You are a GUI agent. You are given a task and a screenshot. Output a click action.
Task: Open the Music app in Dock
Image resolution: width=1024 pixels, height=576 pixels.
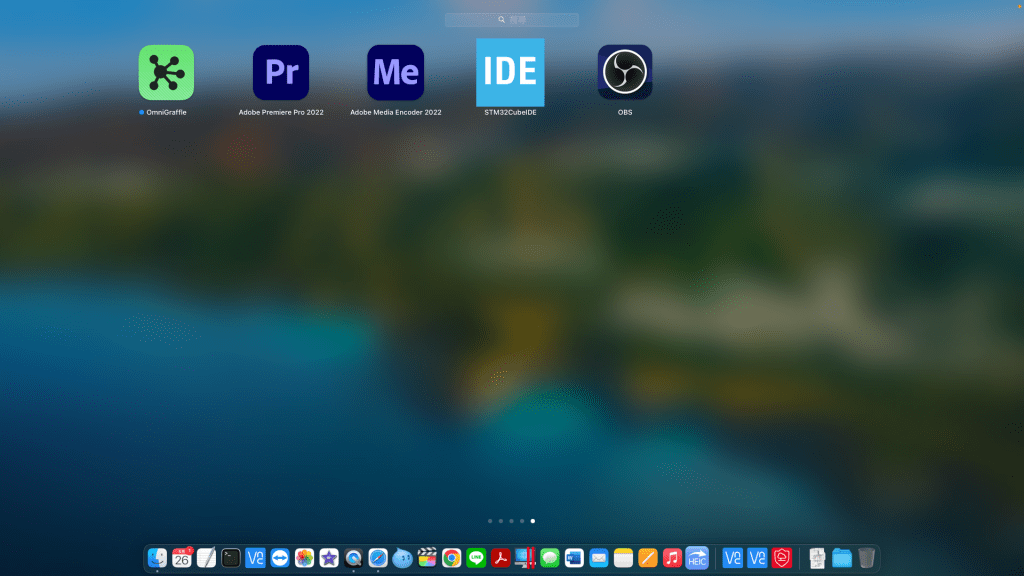pos(672,558)
